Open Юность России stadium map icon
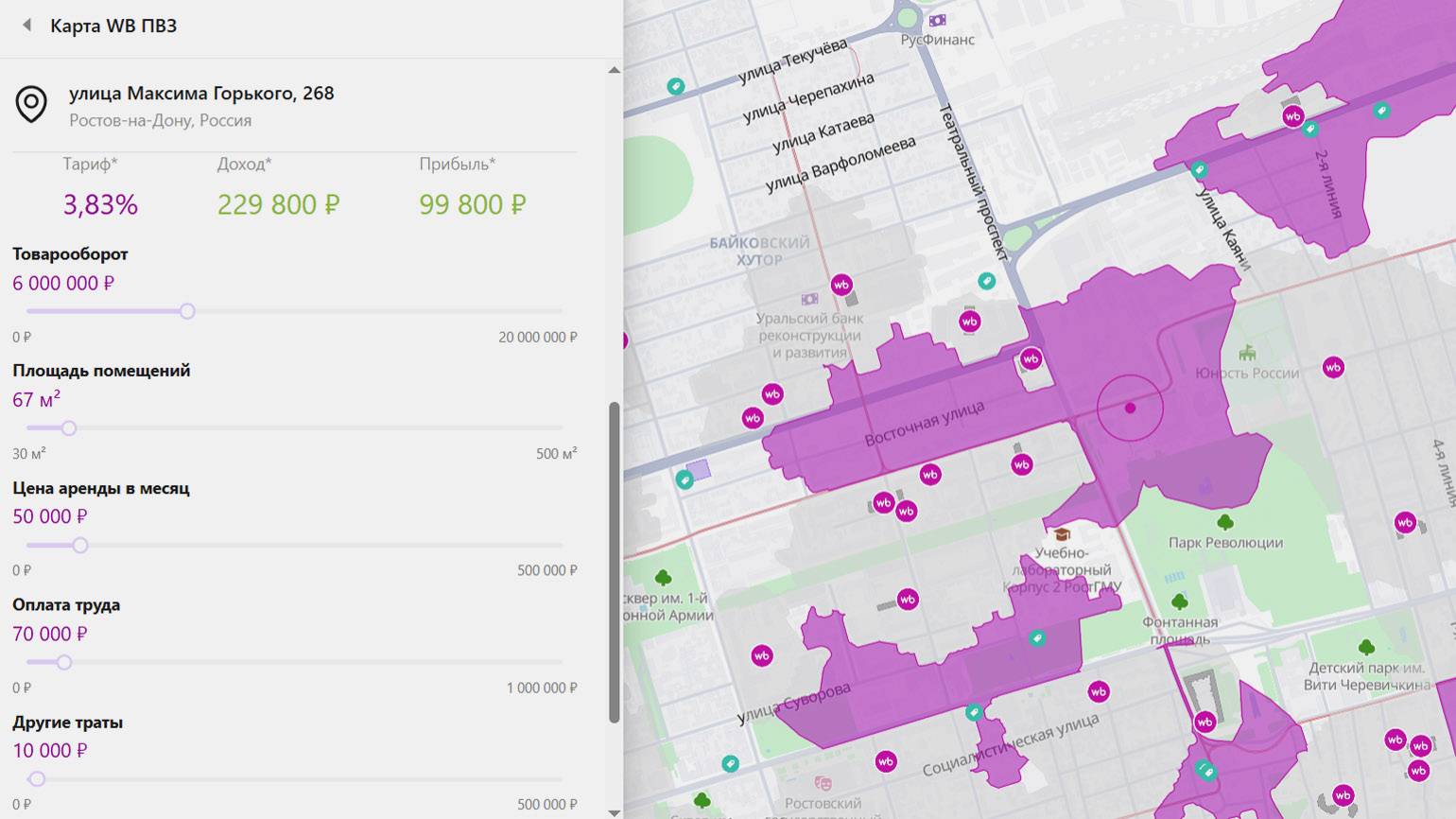1456x819 pixels. 1247,353
